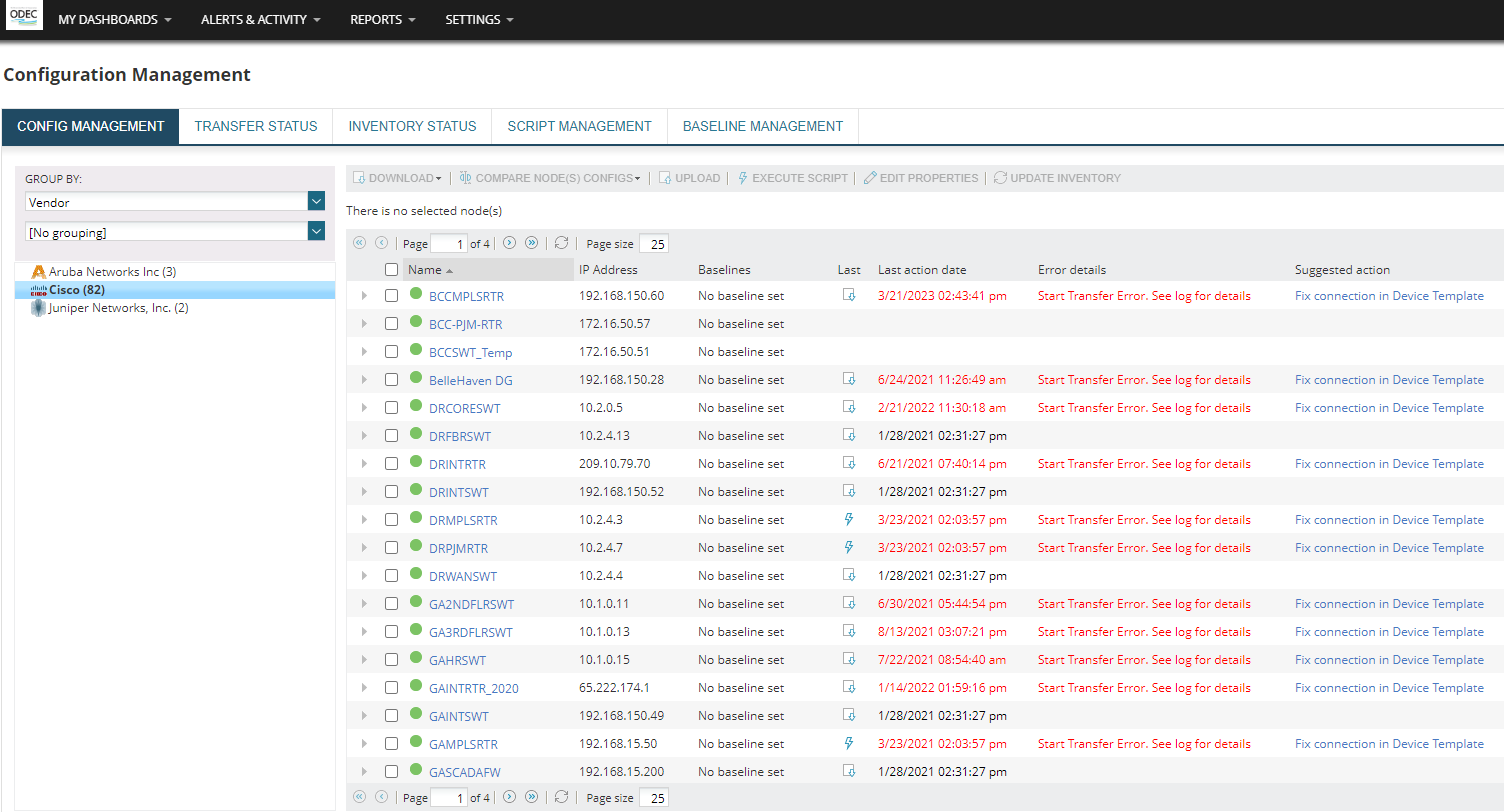The width and height of the screenshot is (1504, 812).
Task: Click the ODEC logo icon
Action: pos(25,17)
